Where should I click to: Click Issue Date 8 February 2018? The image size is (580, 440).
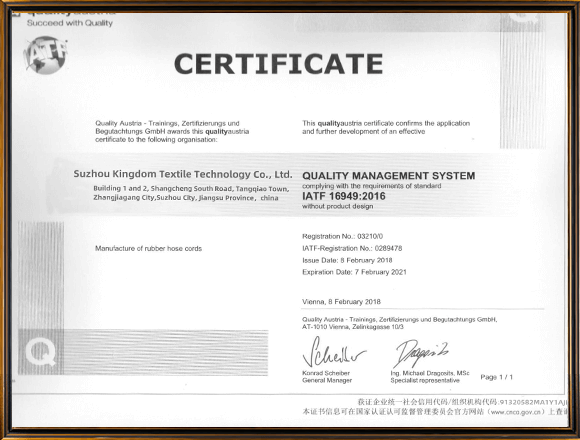(x=347, y=260)
